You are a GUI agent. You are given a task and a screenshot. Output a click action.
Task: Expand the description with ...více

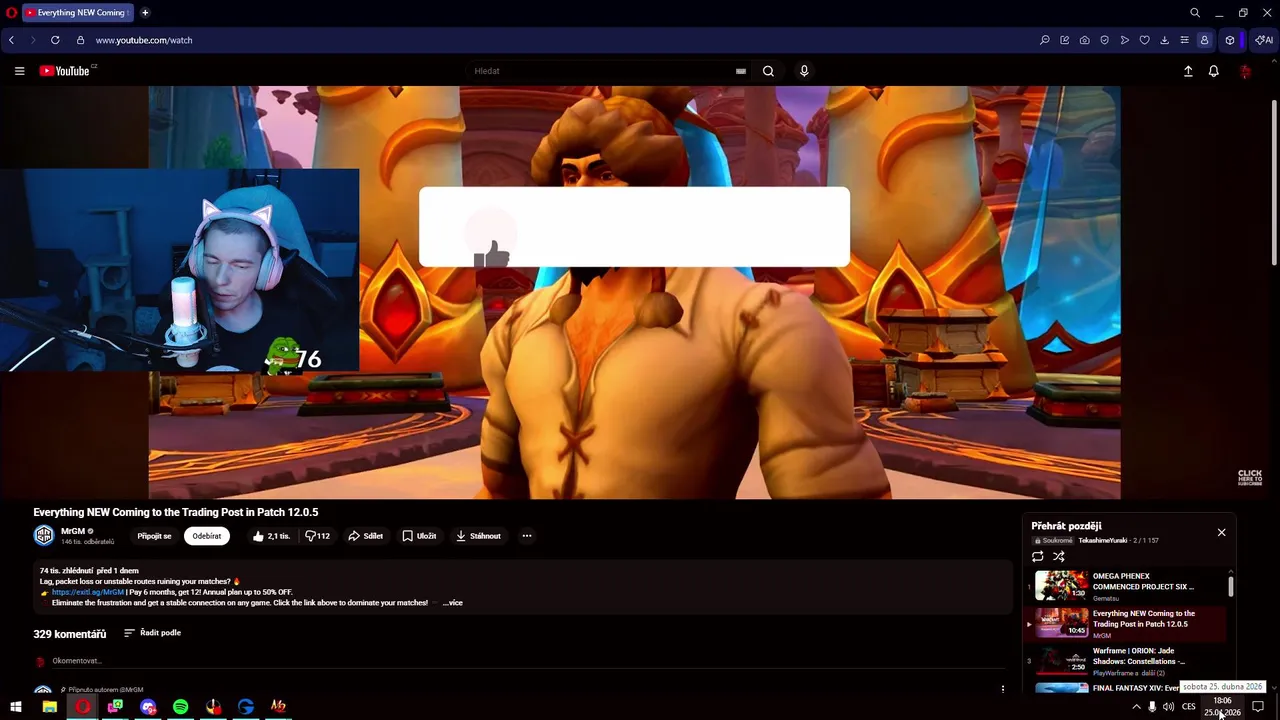453,603
